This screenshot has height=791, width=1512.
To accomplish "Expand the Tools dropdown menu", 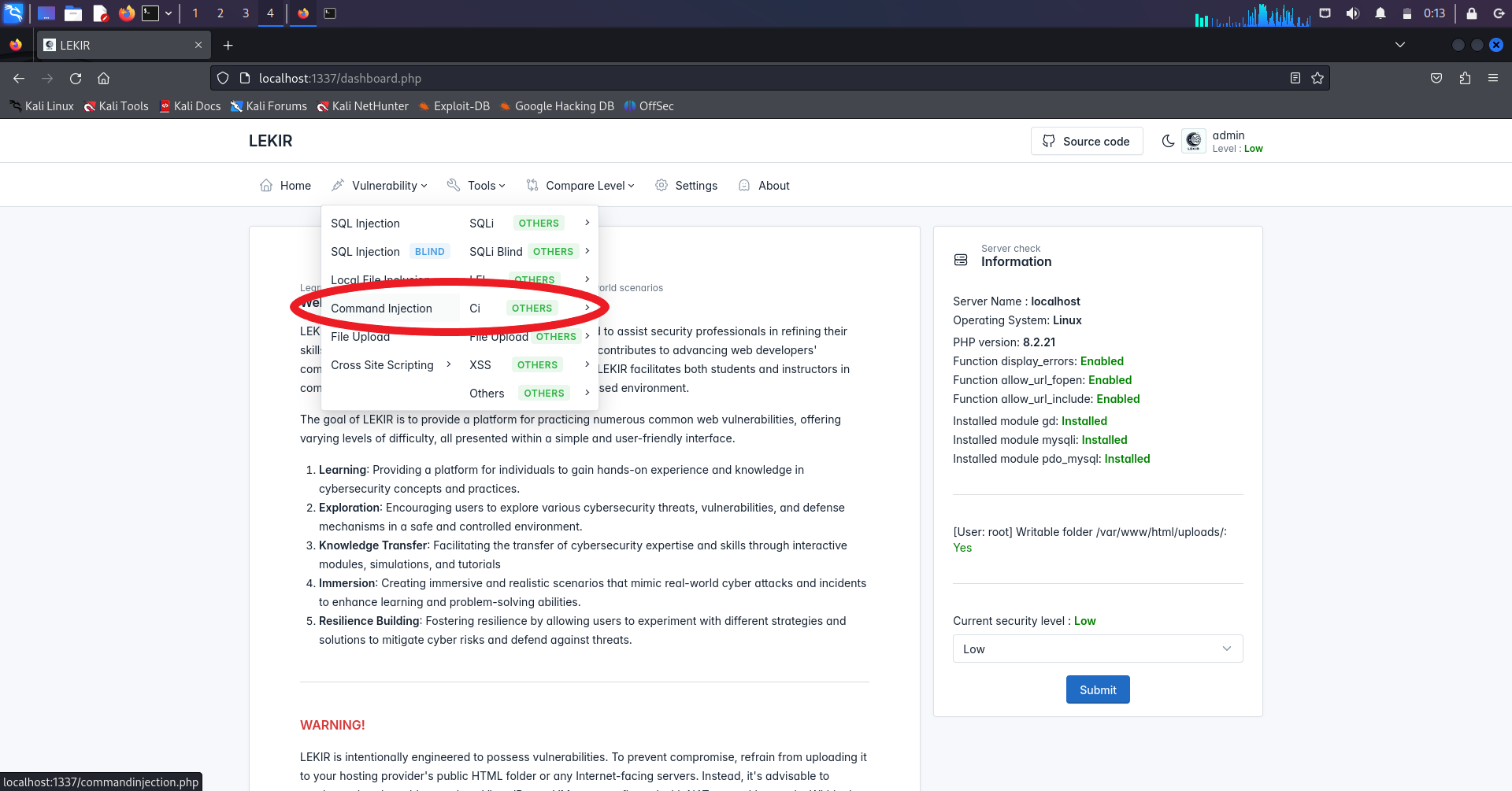I will (476, 186).
